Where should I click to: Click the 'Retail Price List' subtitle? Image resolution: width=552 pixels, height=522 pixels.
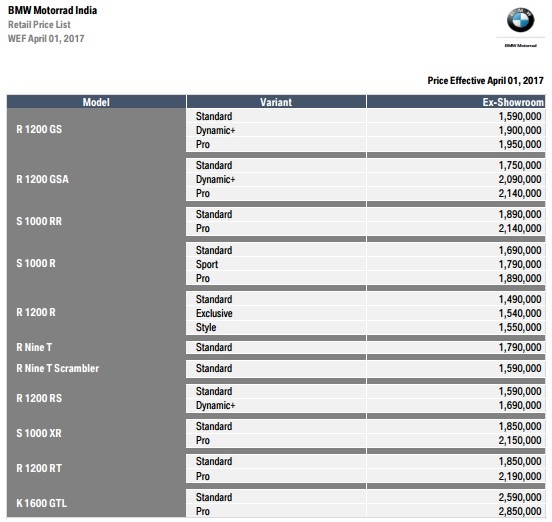39,25
